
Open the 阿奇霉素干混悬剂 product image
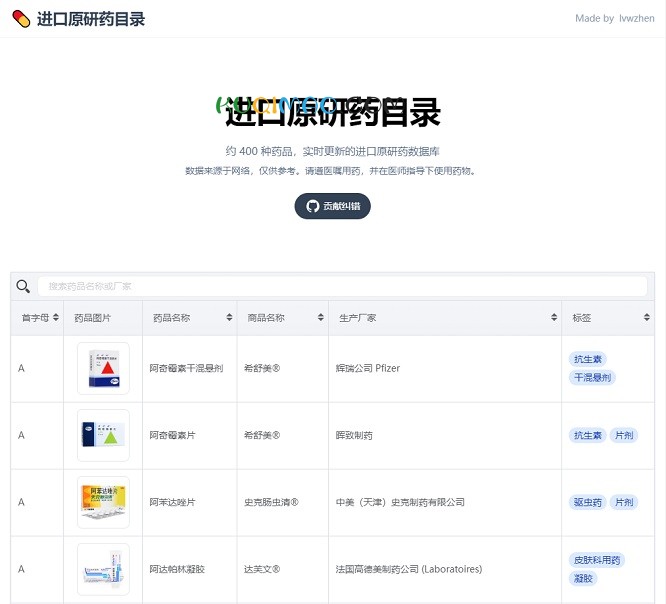point(103,368)
